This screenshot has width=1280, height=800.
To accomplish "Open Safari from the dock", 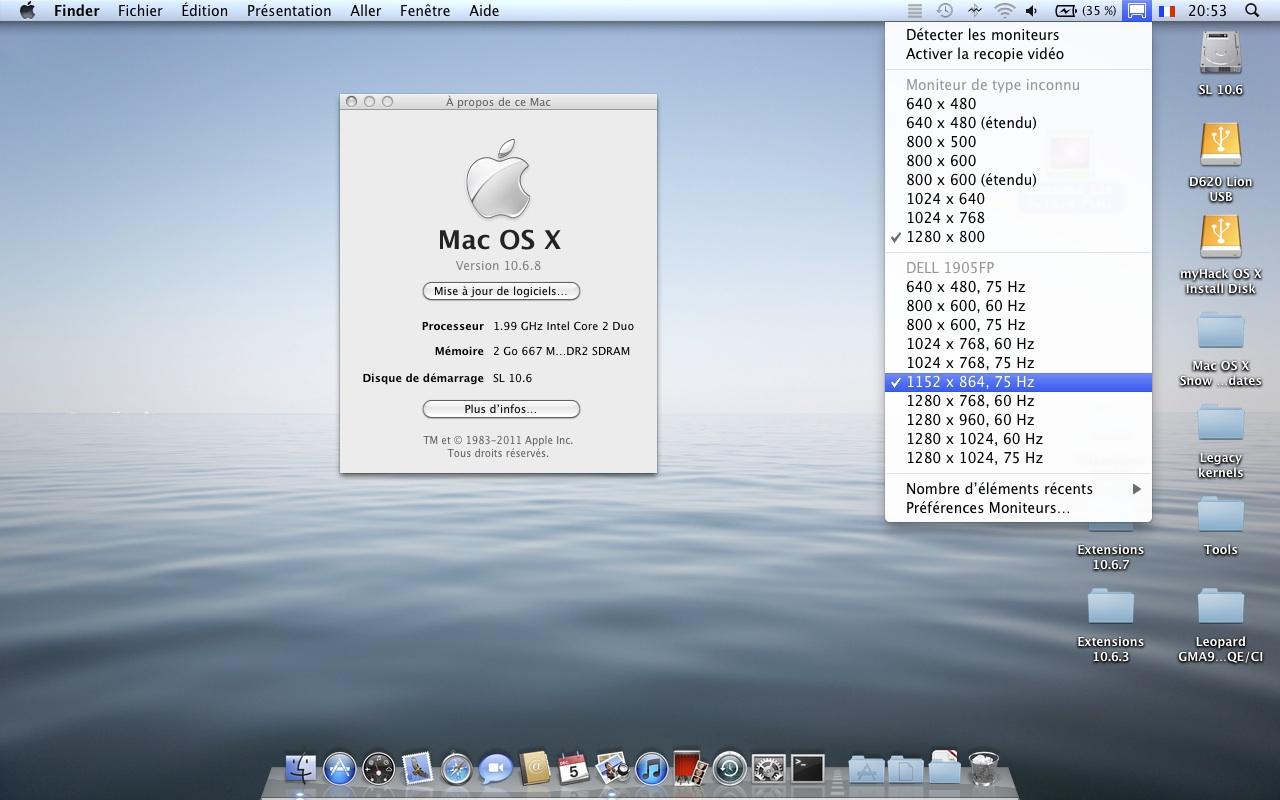I will click(456, 768).
